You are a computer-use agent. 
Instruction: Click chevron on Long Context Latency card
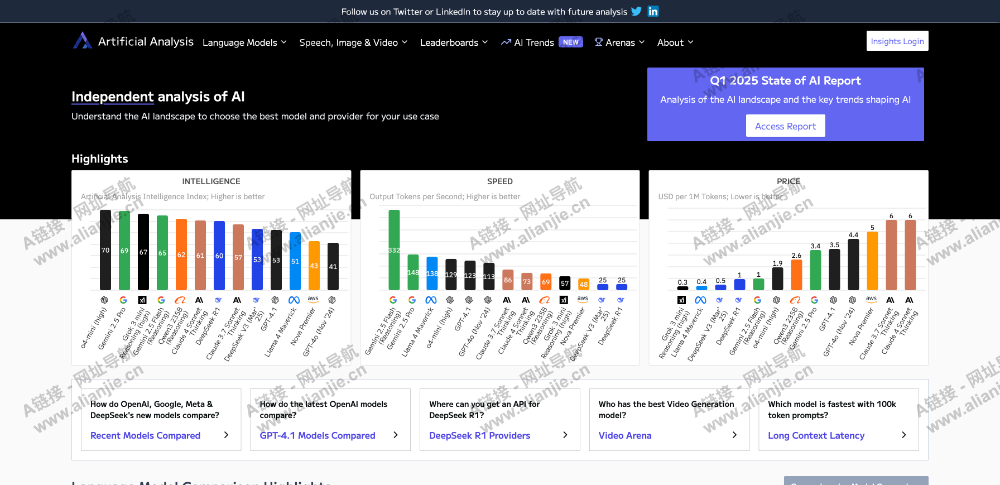(904, 435)
